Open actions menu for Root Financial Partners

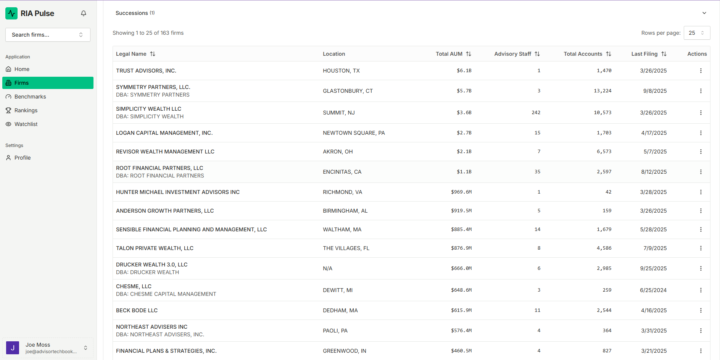point(701,172)
